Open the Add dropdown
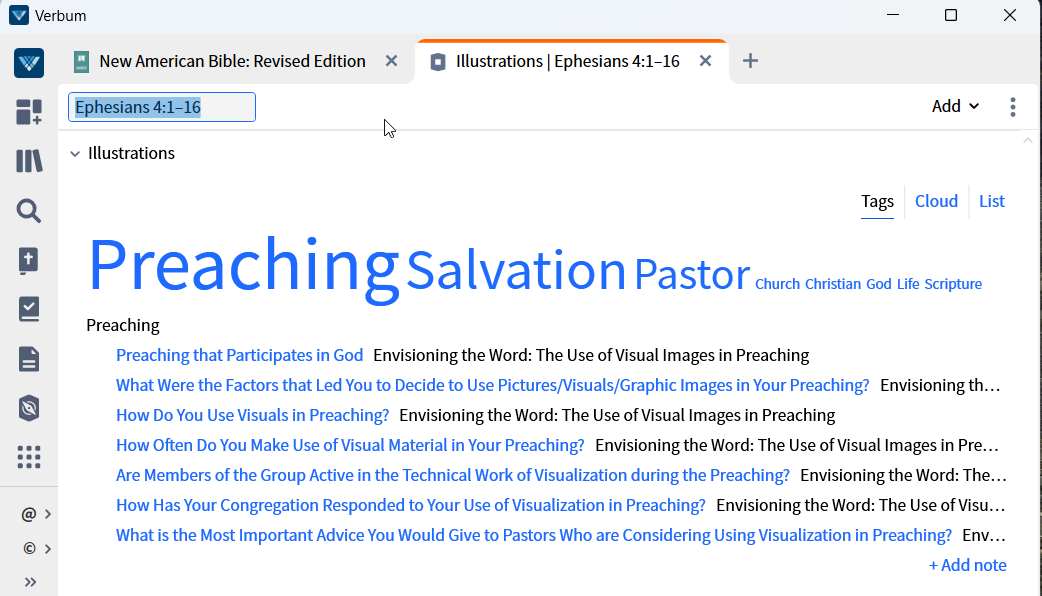Image resolution: width=1042 pixels, height=596 pixels. [955, 106]
